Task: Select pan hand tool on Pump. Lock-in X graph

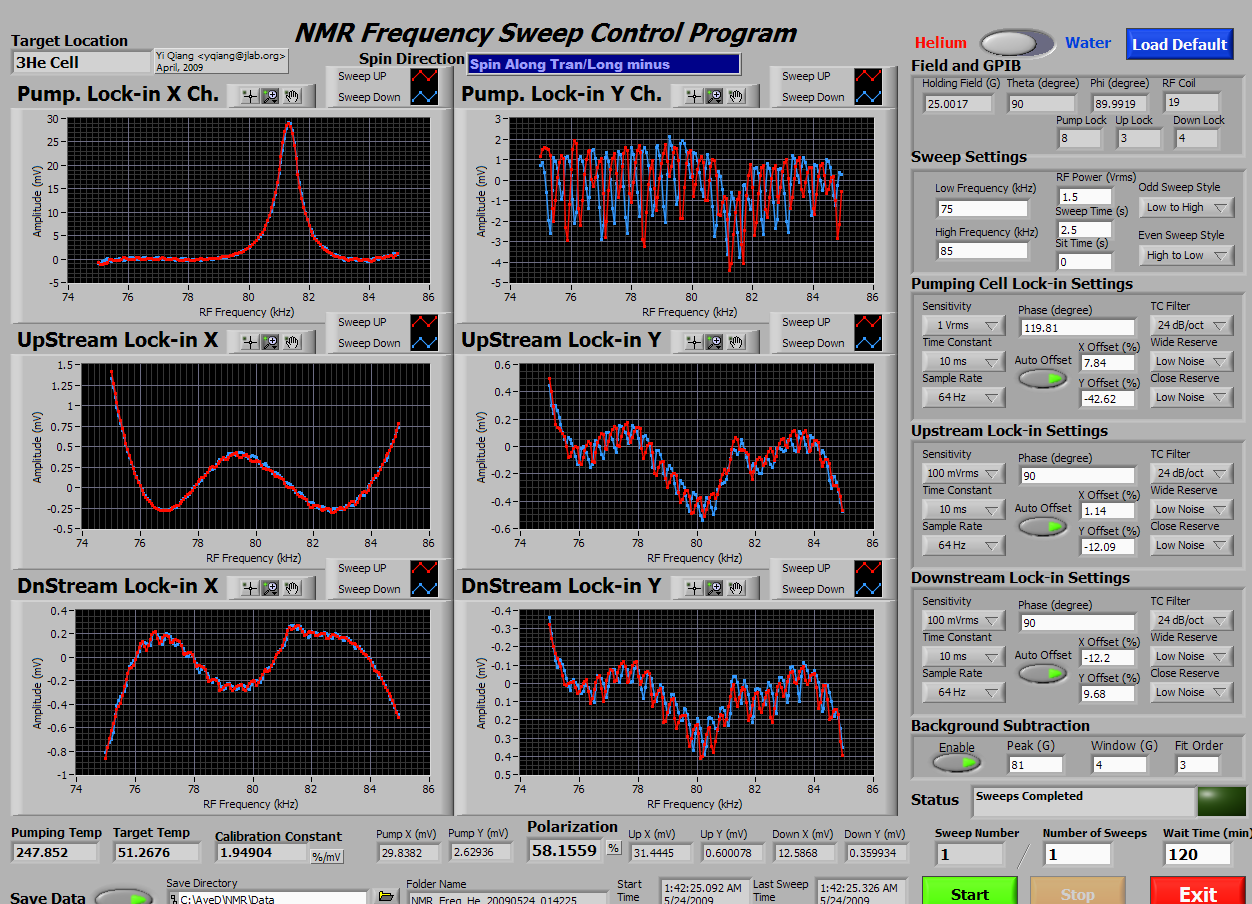Action: pyautogui.click(x=293, y=96)
